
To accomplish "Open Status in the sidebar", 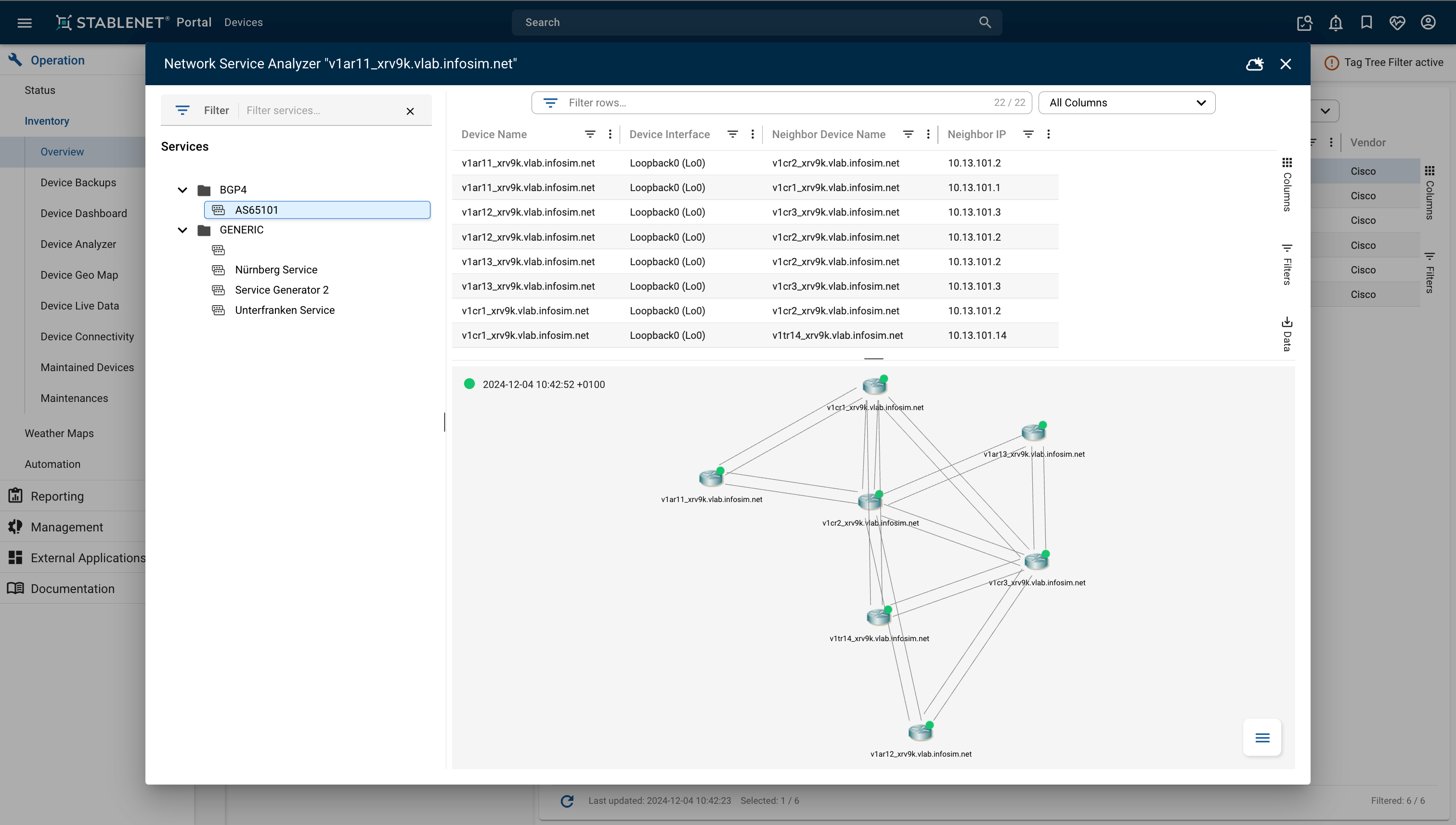I will (x=39, y=90).
